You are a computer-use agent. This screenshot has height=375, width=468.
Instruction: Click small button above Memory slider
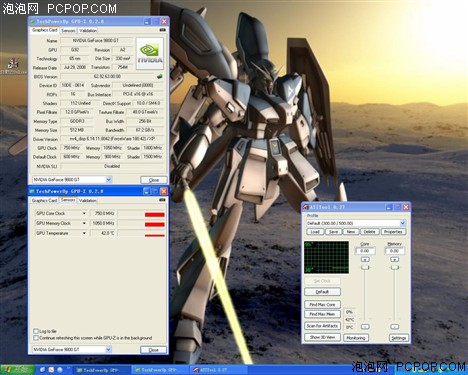click(395, 259)
